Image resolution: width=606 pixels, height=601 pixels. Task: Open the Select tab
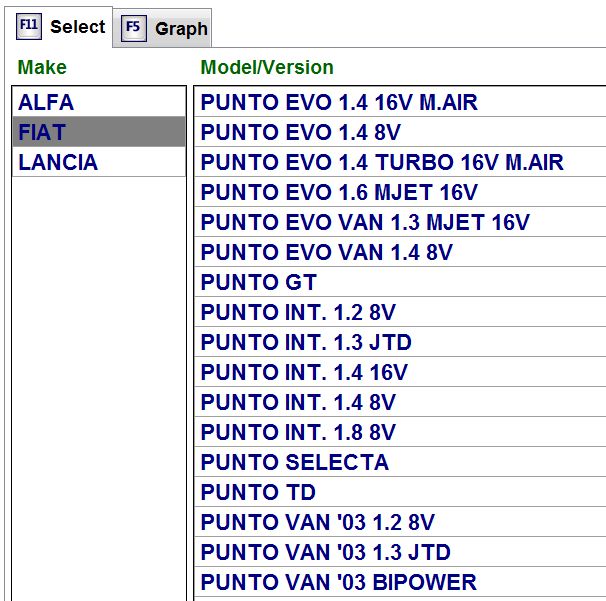(x=59, y=27)
